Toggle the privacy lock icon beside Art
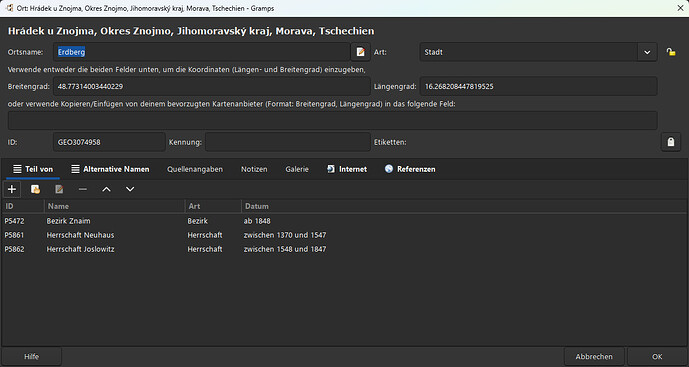The image size is (689, 367). [671, 52]
